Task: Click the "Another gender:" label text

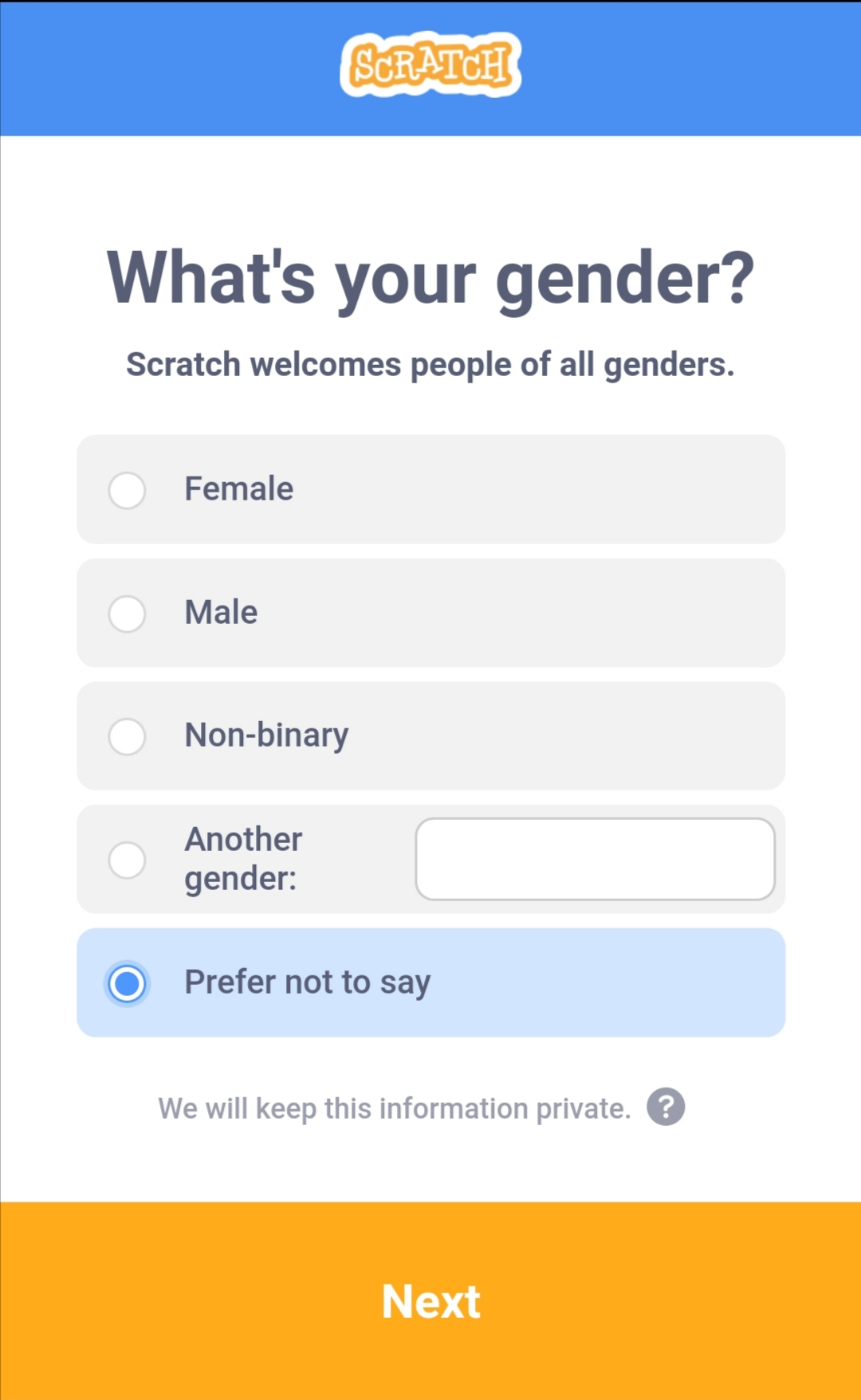Action: pos(243,858)
